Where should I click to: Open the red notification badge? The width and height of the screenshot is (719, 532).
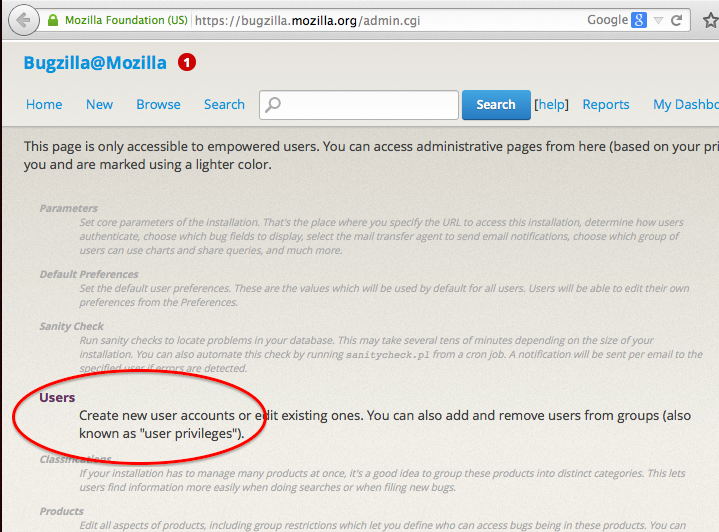tap(187, 62)
